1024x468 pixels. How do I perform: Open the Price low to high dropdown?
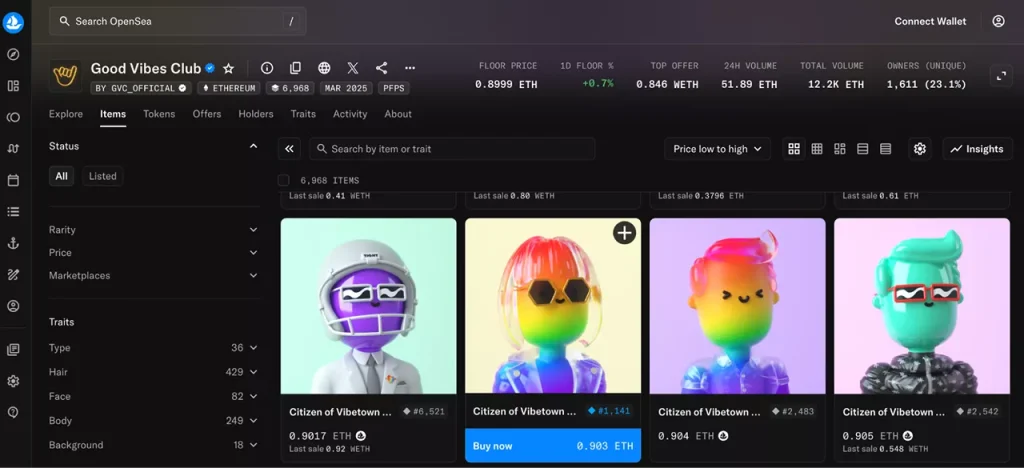click(x=718, y=149)
